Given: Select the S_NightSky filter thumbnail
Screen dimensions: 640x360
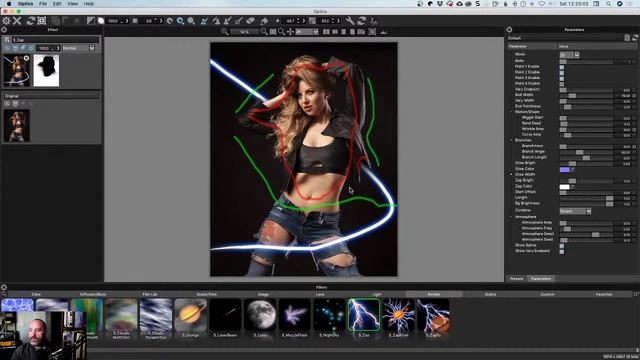Looking at the screenshot, I should tap(329, 315).
